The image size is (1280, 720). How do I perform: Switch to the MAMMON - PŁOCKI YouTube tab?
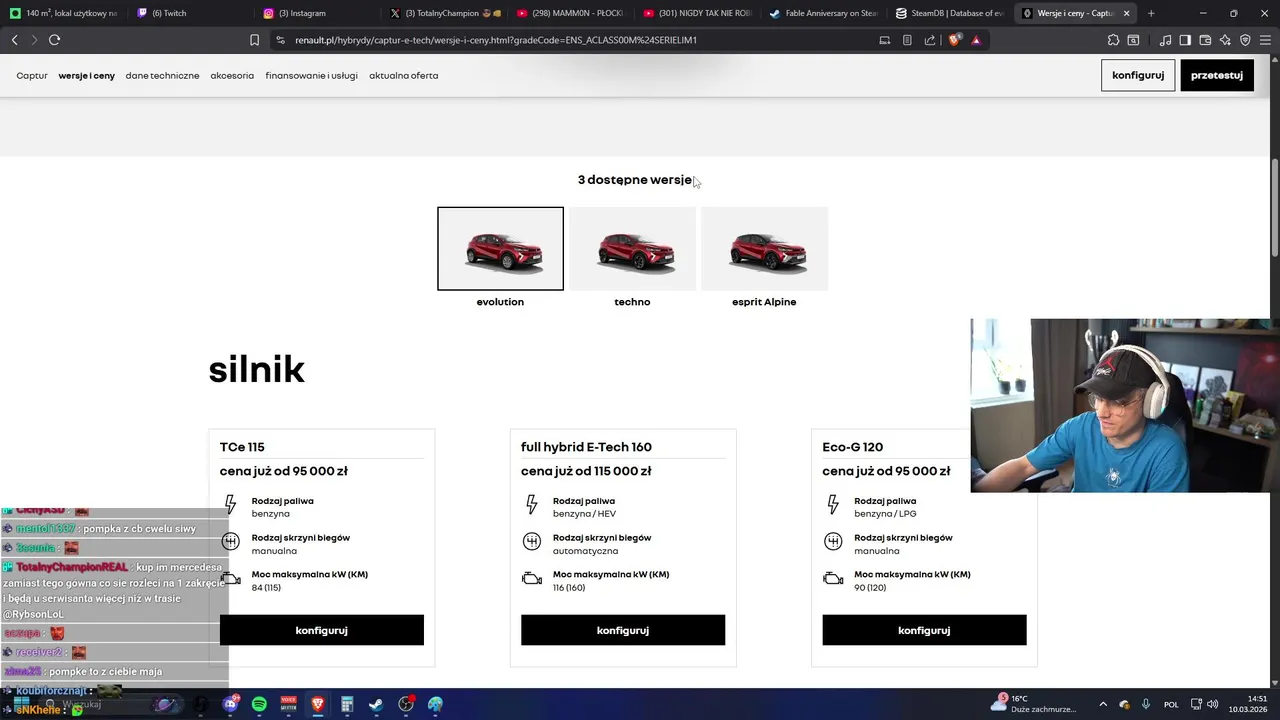570,13
